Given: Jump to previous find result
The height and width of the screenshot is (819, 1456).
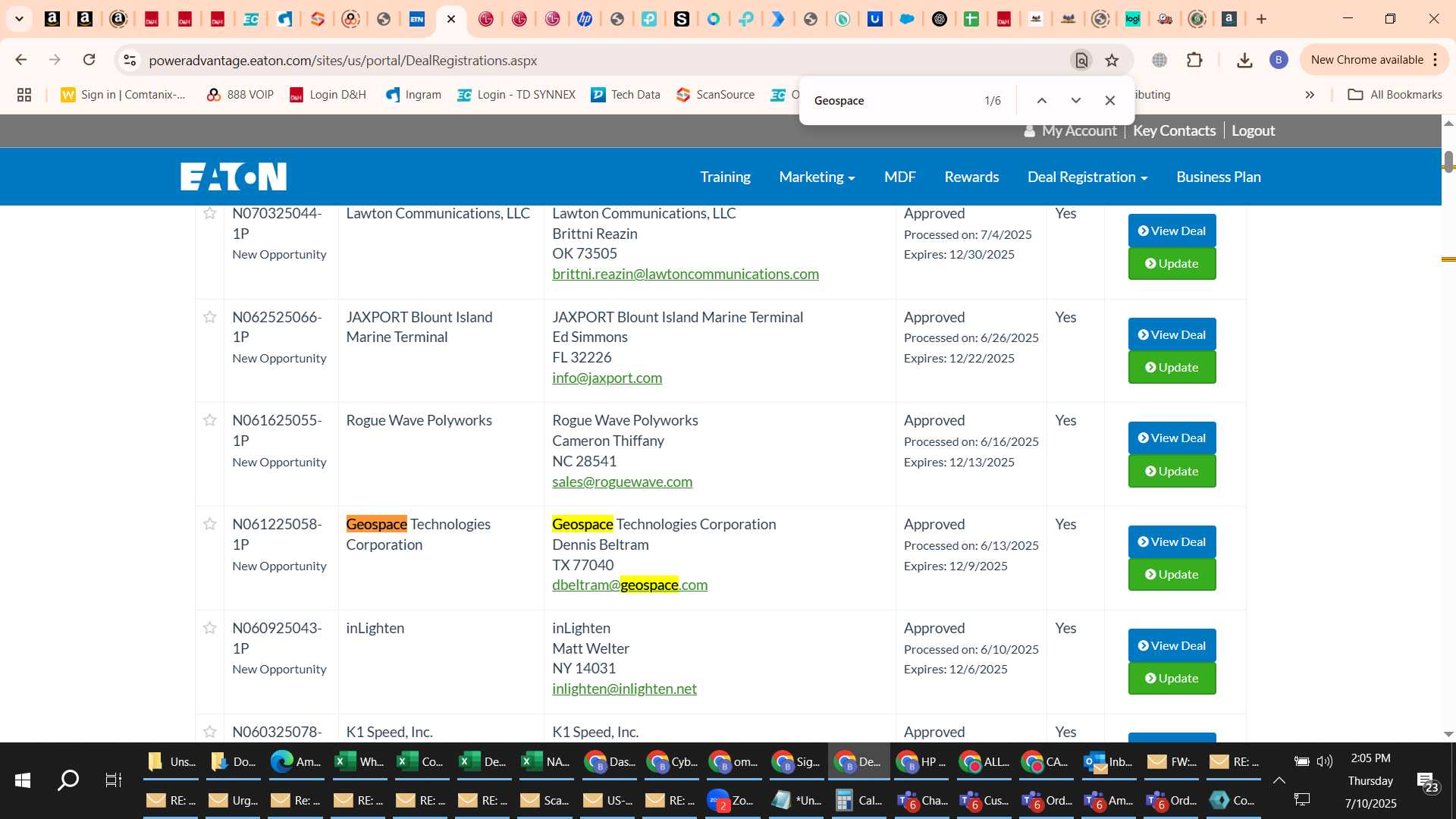Looking at the screenshot, I should [1042, 100].
